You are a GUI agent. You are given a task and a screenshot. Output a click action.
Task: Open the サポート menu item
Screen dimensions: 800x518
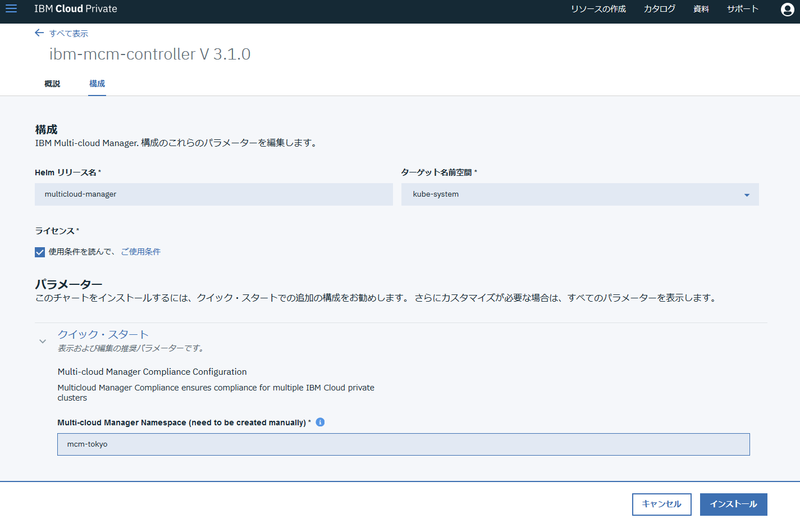tap(742, 9)
